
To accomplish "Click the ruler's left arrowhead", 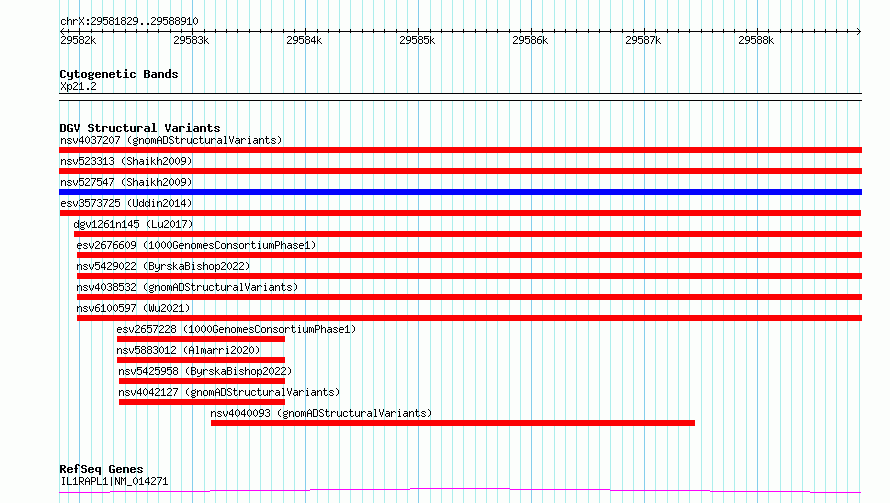I will (62, 31).
